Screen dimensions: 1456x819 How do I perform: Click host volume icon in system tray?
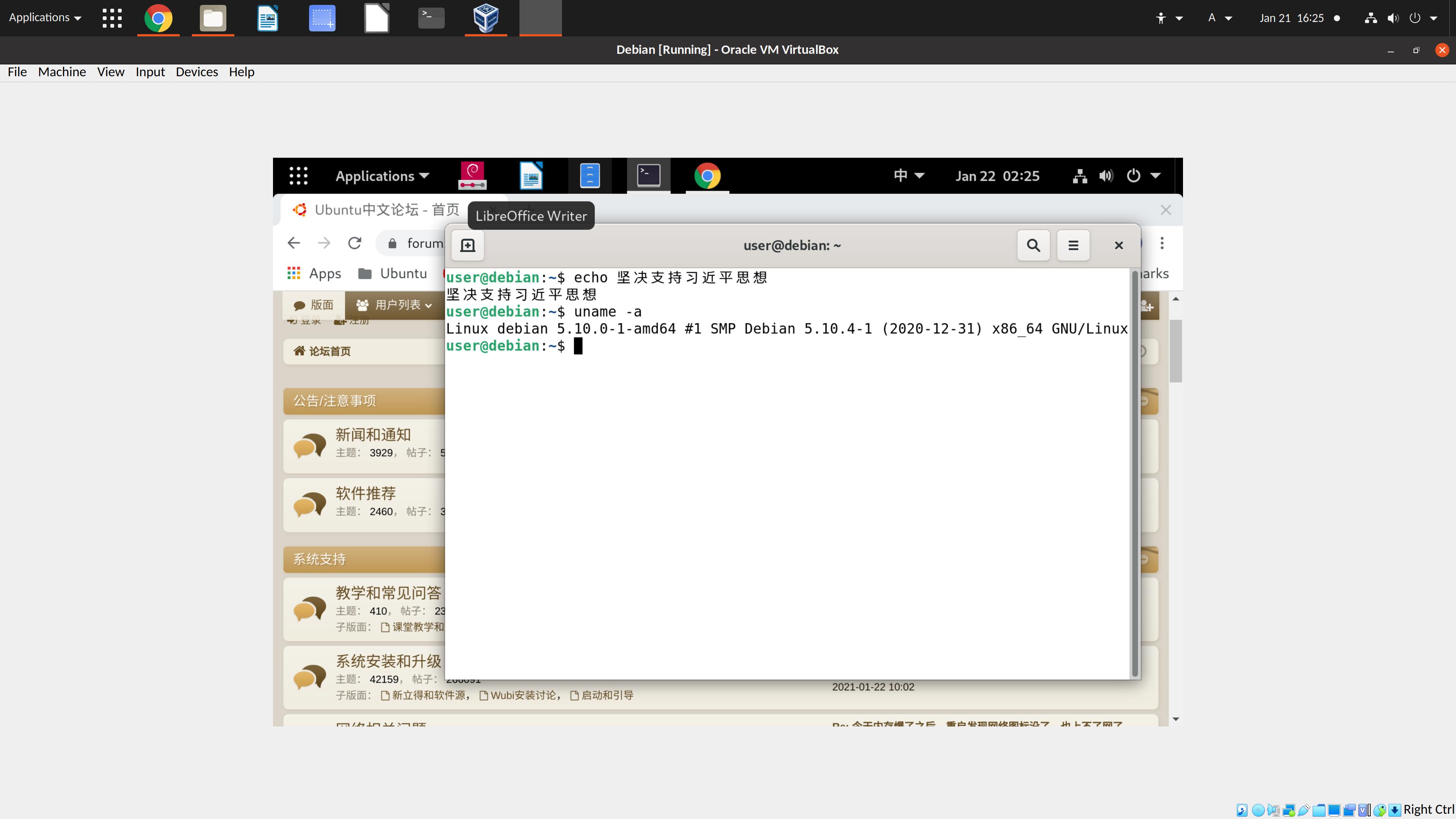1393,18
